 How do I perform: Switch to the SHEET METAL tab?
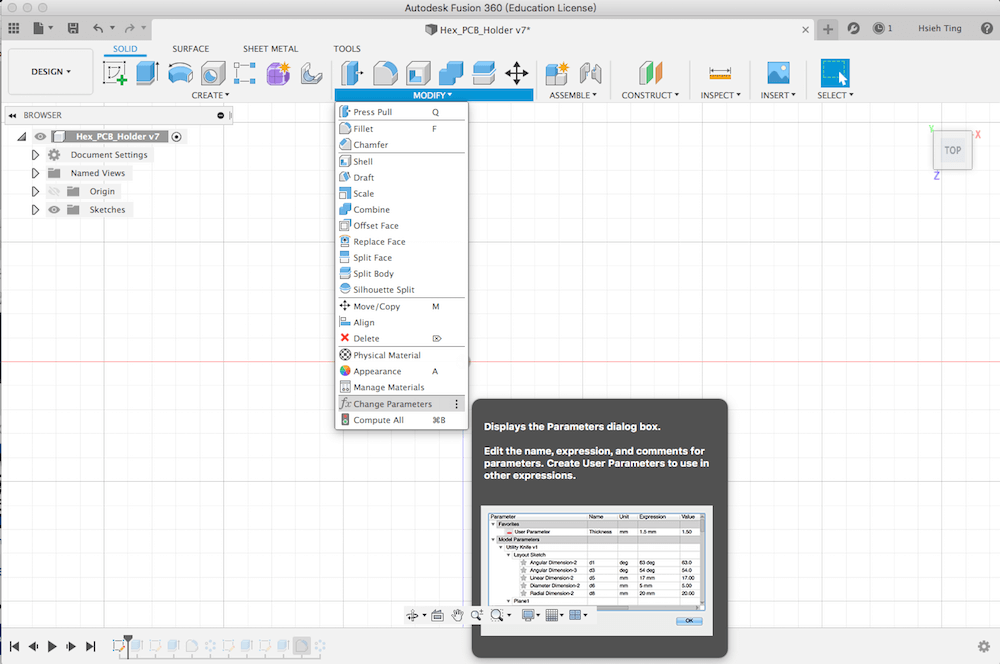(270, 49)
